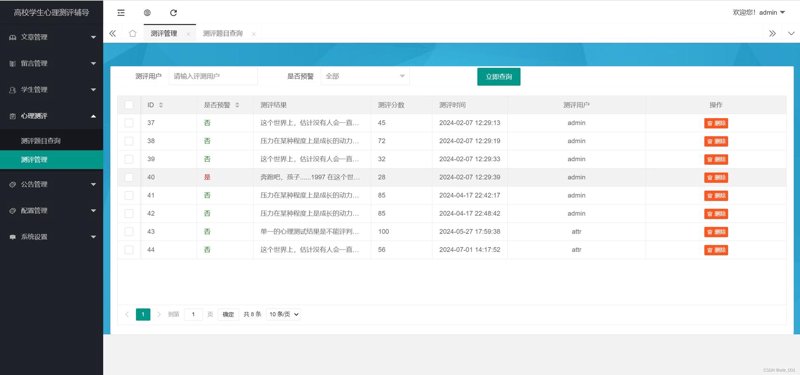Open the website globe icon
Screen dimensions: 800x375
coord(147,13)
